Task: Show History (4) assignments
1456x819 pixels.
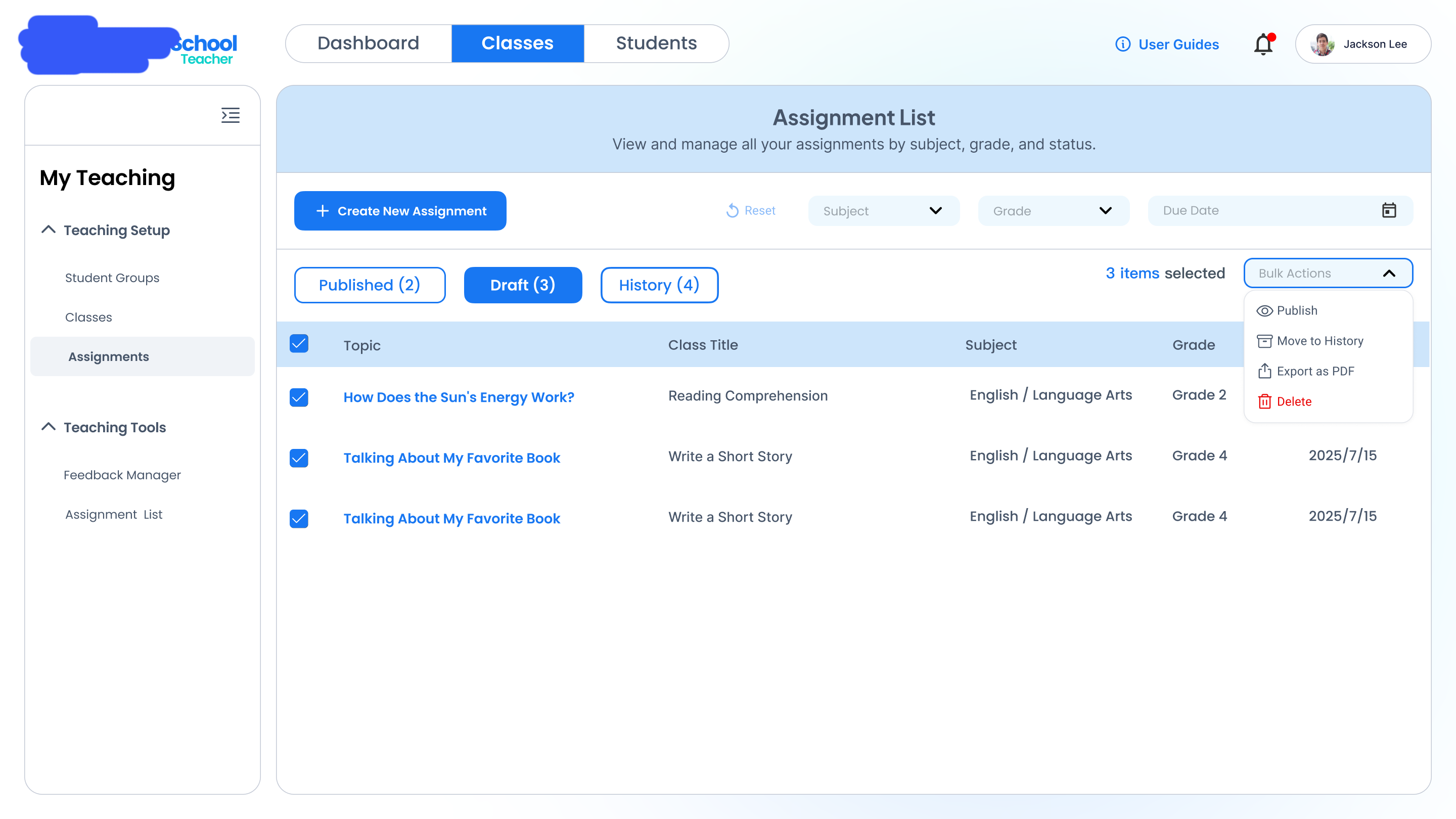Action: (x=659, y=285)
